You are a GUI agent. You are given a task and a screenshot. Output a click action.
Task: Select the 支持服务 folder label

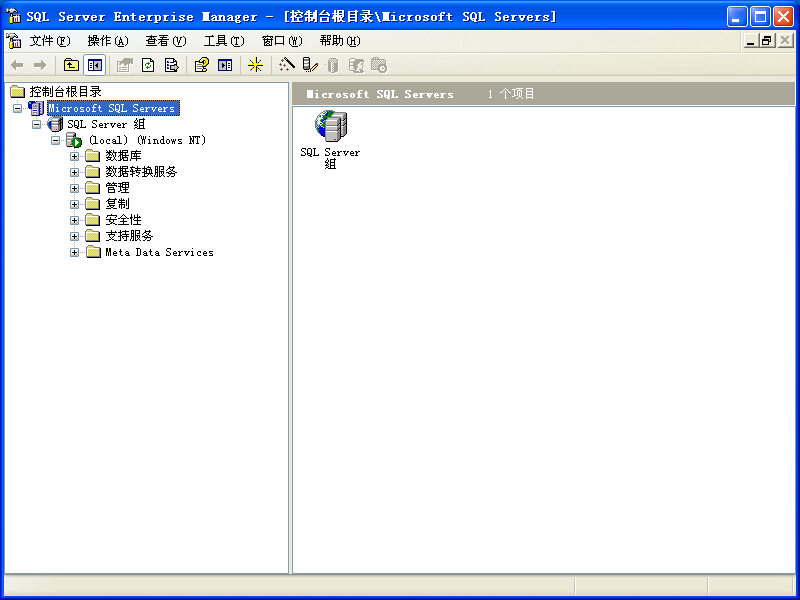pyautogui.click(x=129, y=236)
